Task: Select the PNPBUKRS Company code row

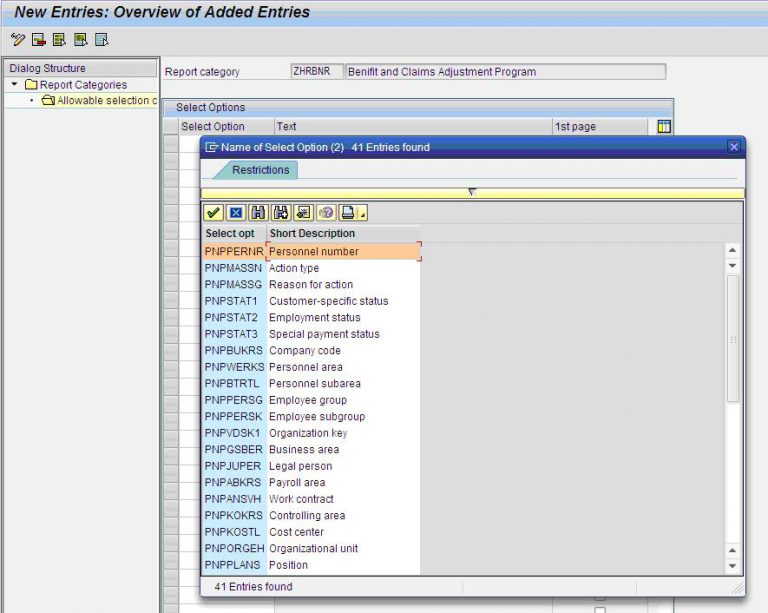Action: (x=312, y=351)
